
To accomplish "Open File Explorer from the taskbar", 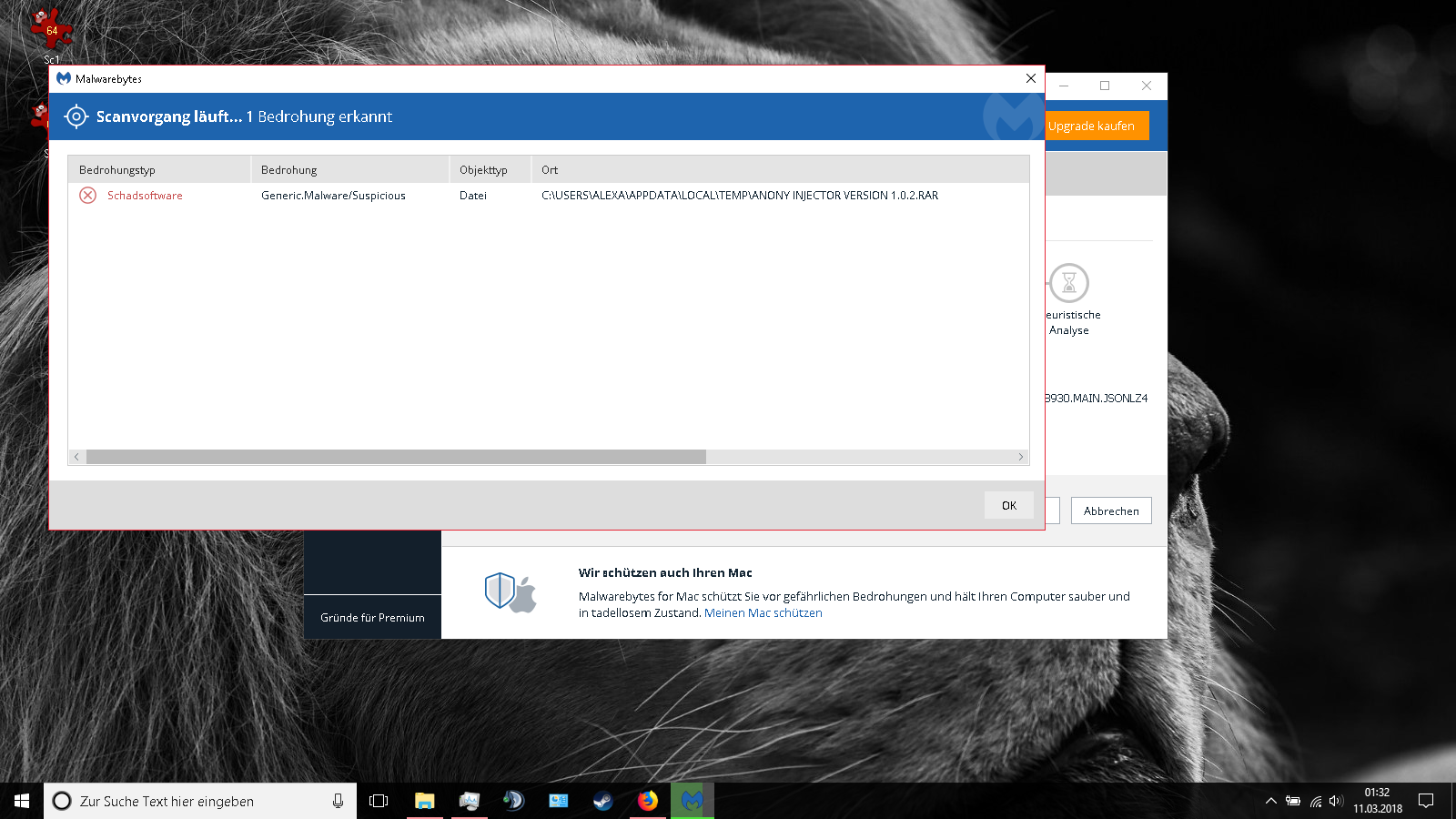I will tap(424, 801).
